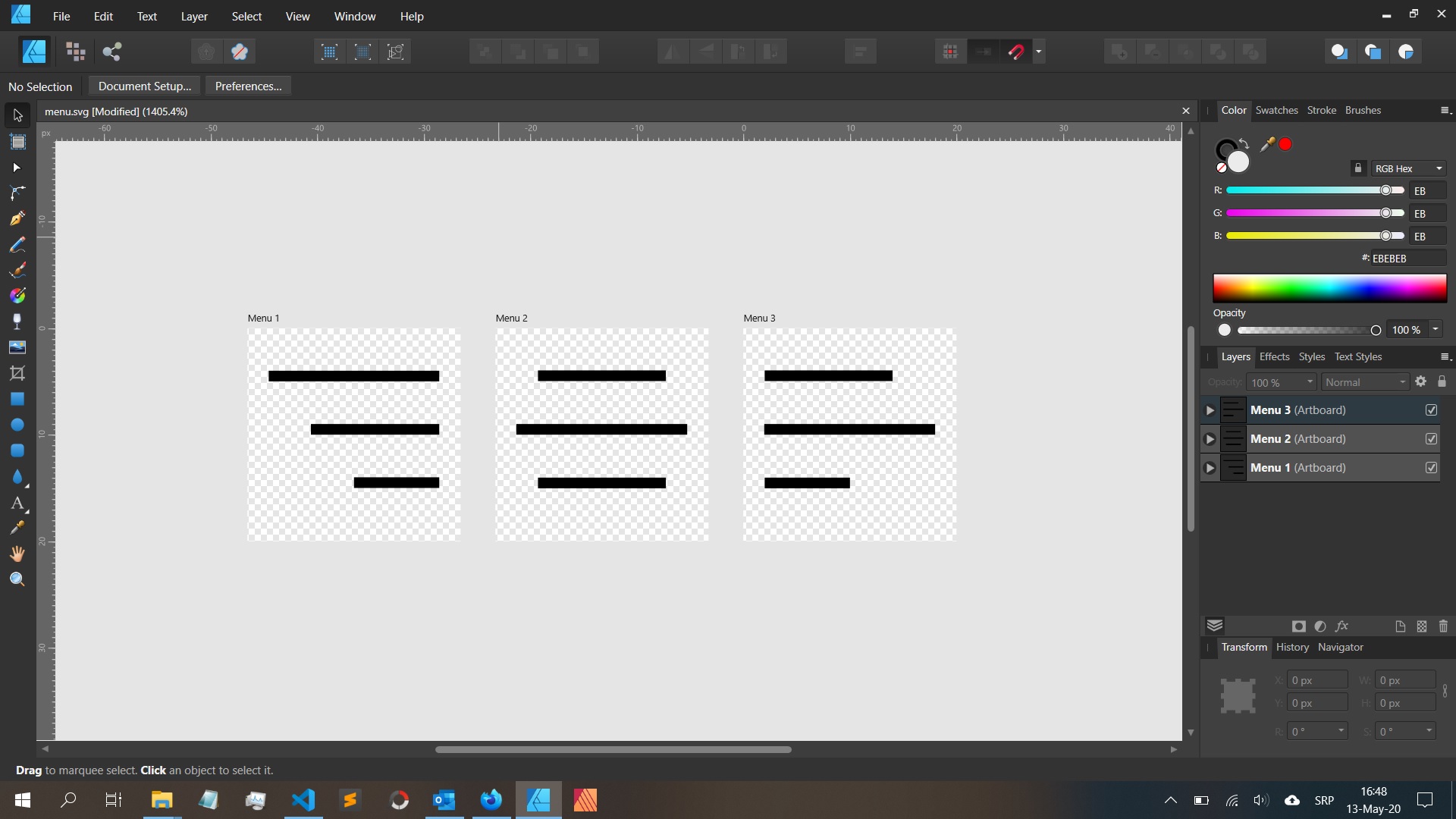Click the Mask Layer icon
1456x819 pixels.
tap(1299, 626)
